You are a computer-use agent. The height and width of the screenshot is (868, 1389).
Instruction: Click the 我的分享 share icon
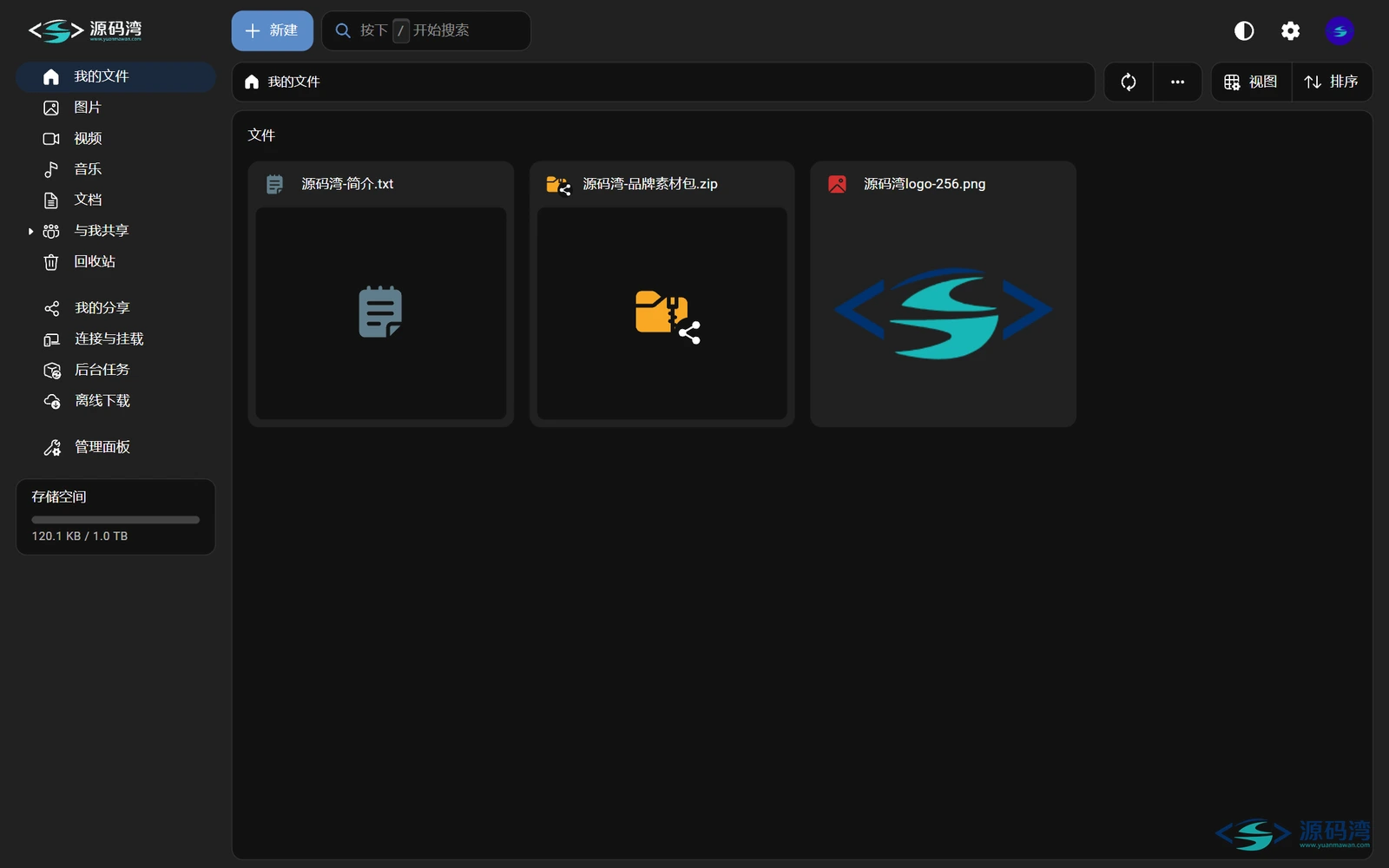[x=52, y=308]
